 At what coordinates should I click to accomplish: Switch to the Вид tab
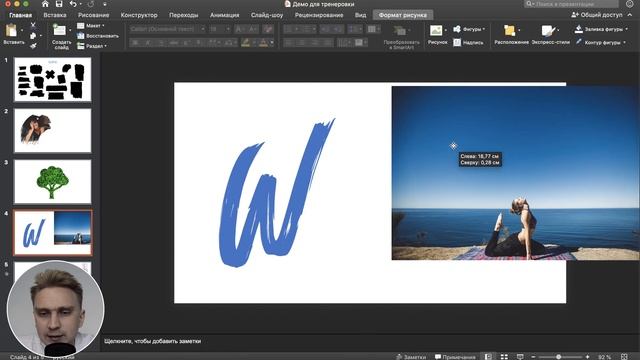coord(360,15)
